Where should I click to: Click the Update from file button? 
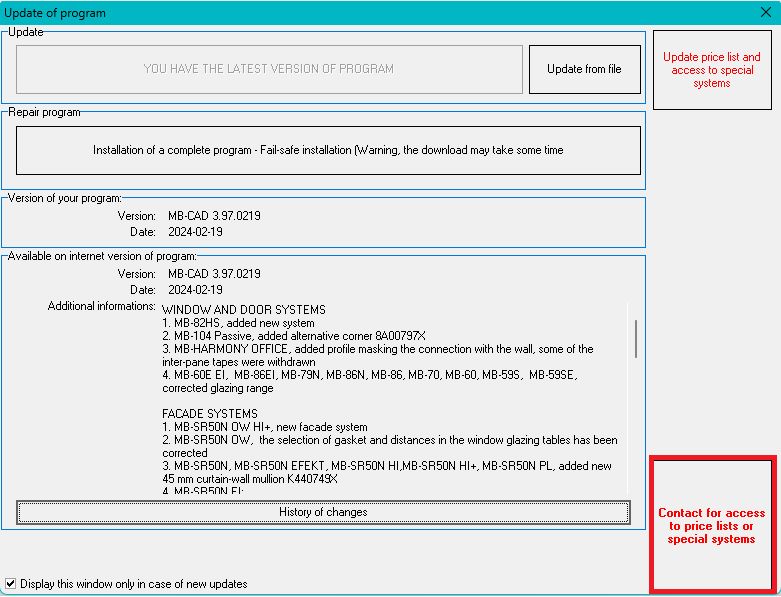[x=584, y=69]
